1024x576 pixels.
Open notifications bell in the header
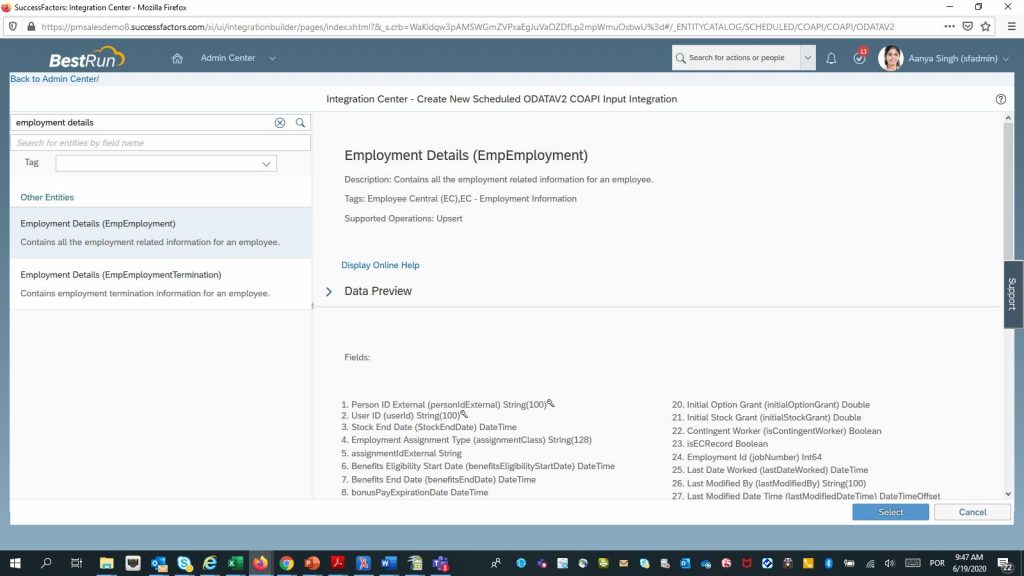(x=831, y=58)
